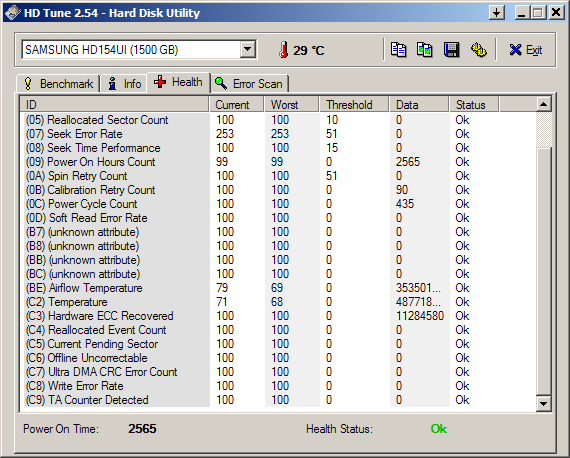
Task: Select the Ultra DMA CRC Error Count row
Action: click(278, 372)
